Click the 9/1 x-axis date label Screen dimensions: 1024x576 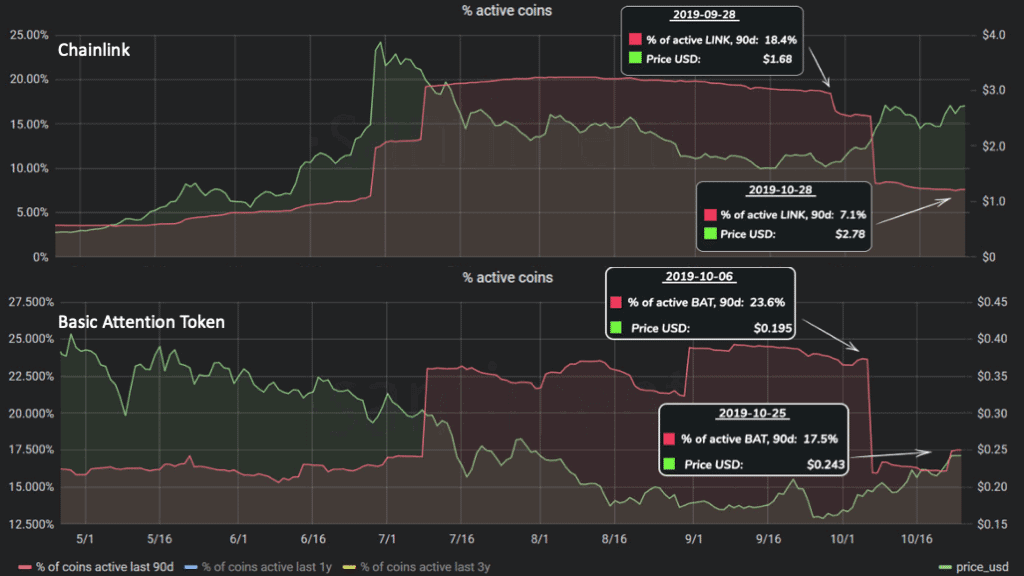tap(694, 539)
